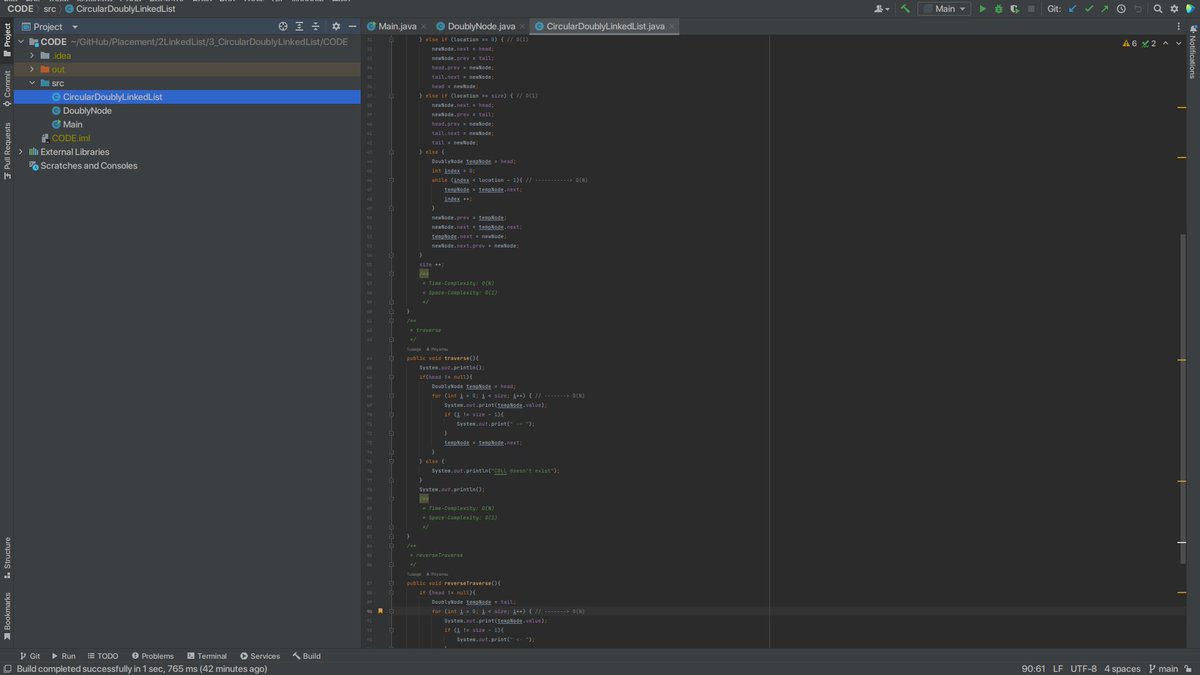Click the Build Project hammer icon
This screenshot has width=1200, height=675.
905,8
